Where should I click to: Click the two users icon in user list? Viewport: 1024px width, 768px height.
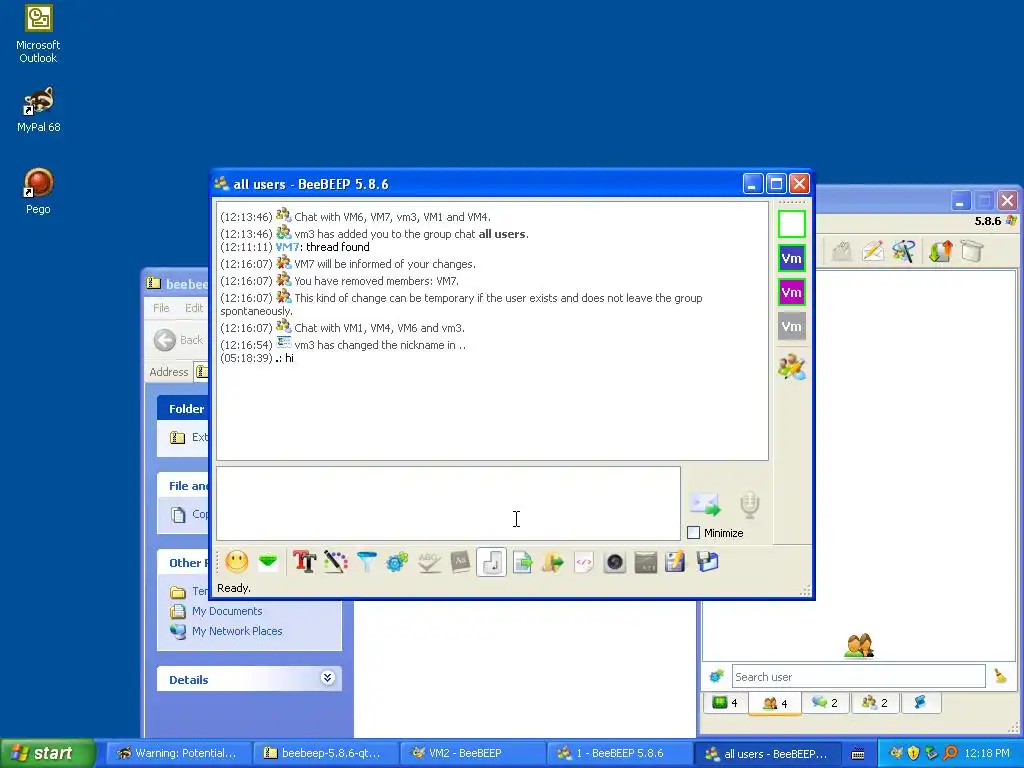click(859, 646)
